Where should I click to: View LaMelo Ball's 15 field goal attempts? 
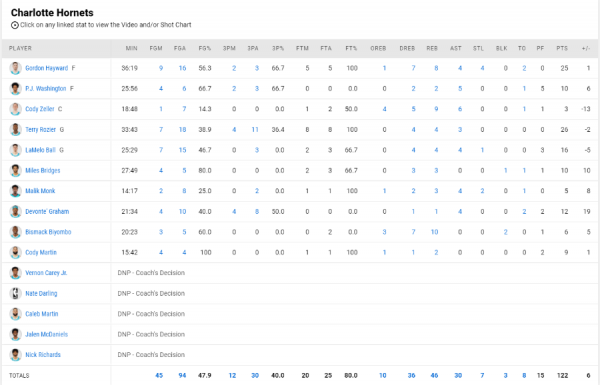point(182,150)
